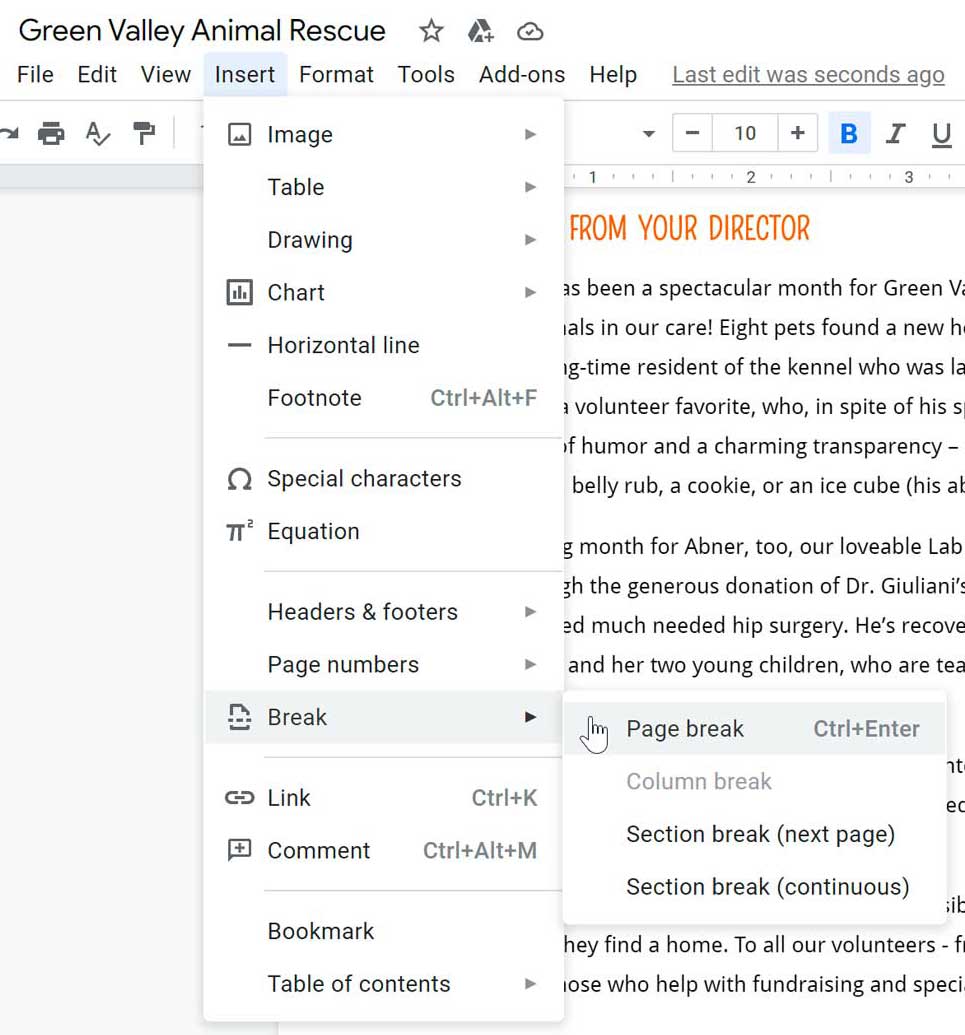Star the Green Valley Animal Rescue document

coord(432,31)
